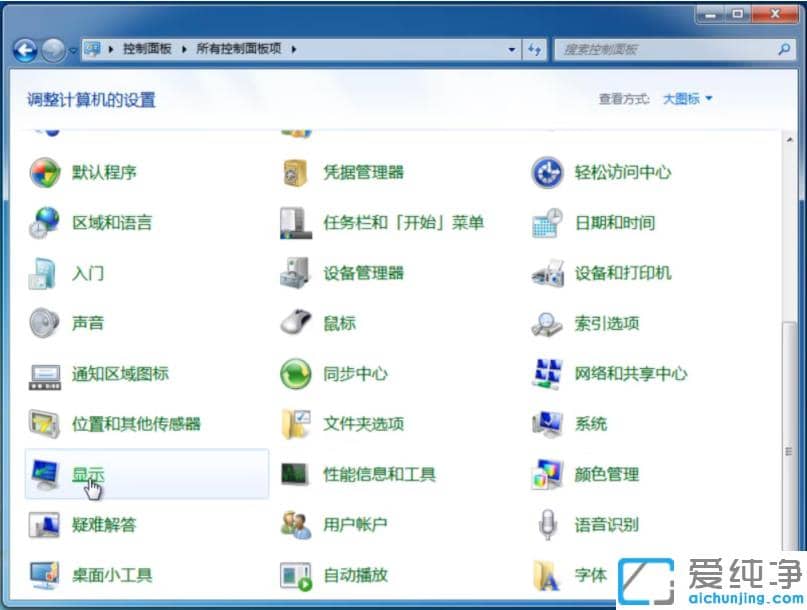Select the Troubleshooting icon
The width and height of the screenshot is (807, 610).
point(107,524)
